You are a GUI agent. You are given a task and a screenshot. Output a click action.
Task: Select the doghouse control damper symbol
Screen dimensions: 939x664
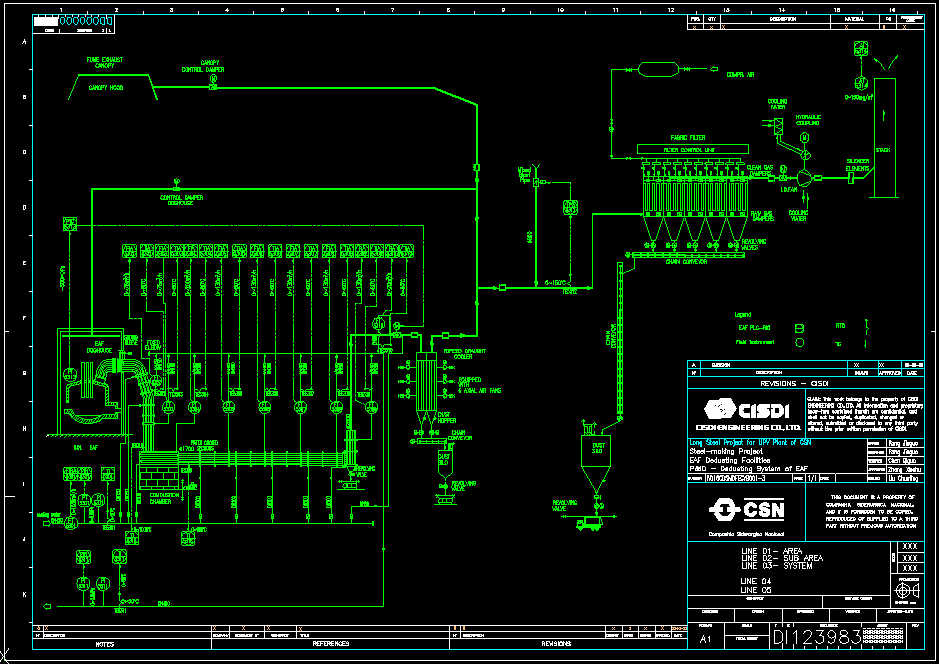[x=176, y=183]
